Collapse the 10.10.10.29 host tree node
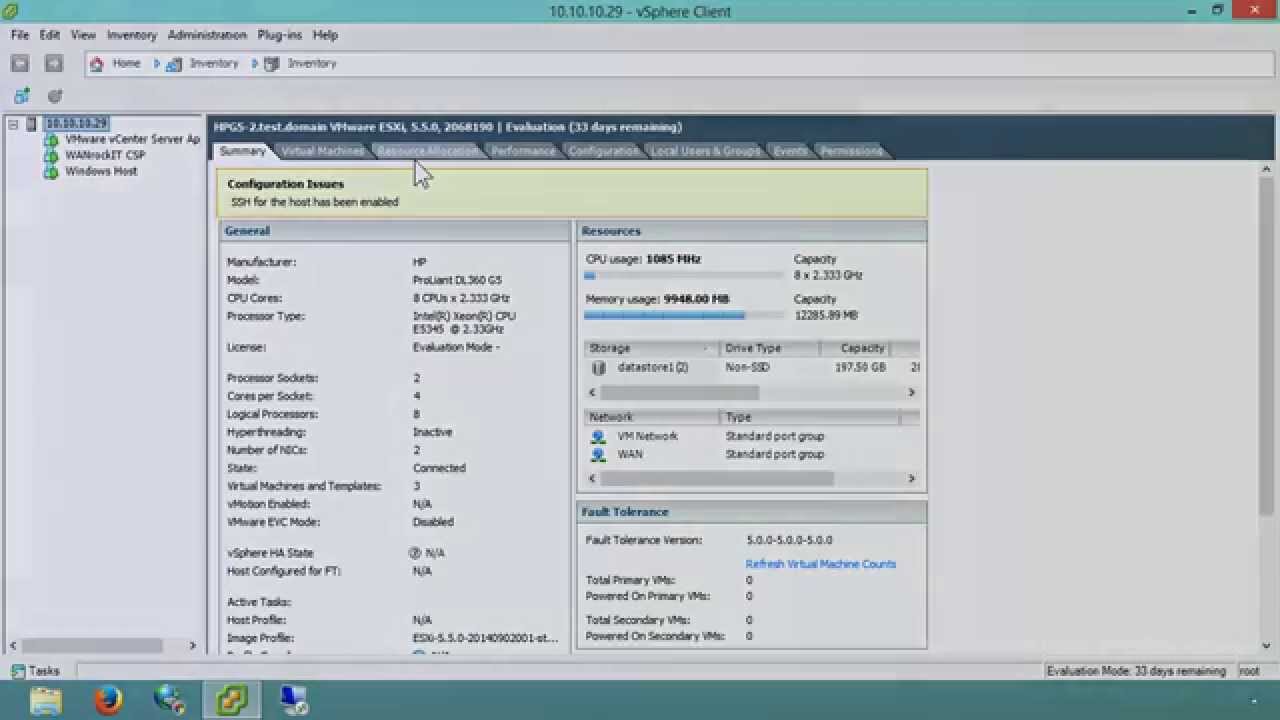Screen dimensions: 1280x720 (13, 124)
